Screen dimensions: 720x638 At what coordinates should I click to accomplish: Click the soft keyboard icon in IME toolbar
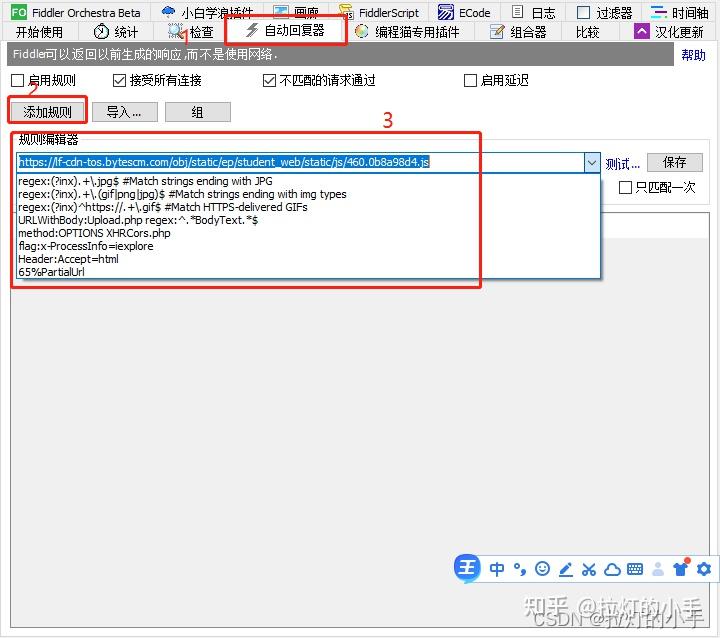tap(635, 570)
